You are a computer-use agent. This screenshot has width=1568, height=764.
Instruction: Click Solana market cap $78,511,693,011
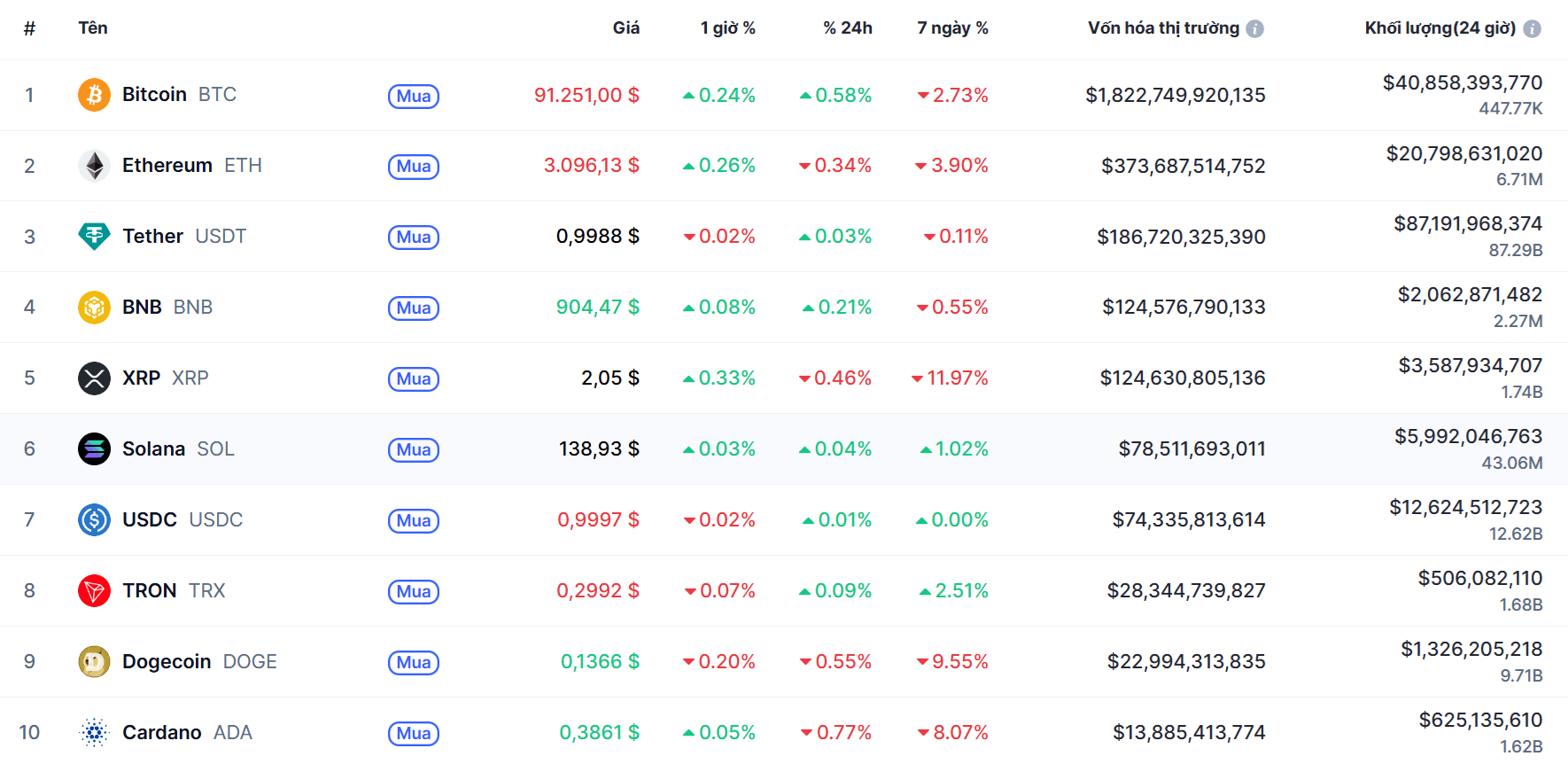pos(1192,449)
